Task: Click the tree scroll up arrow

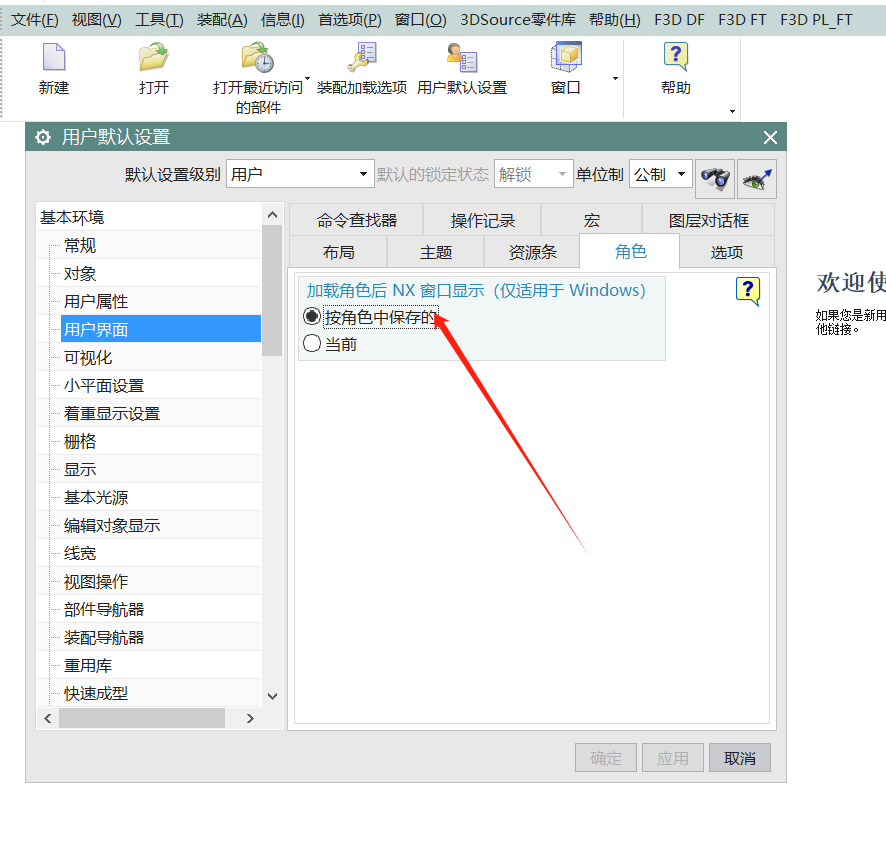Action: (x=272, y=214)
